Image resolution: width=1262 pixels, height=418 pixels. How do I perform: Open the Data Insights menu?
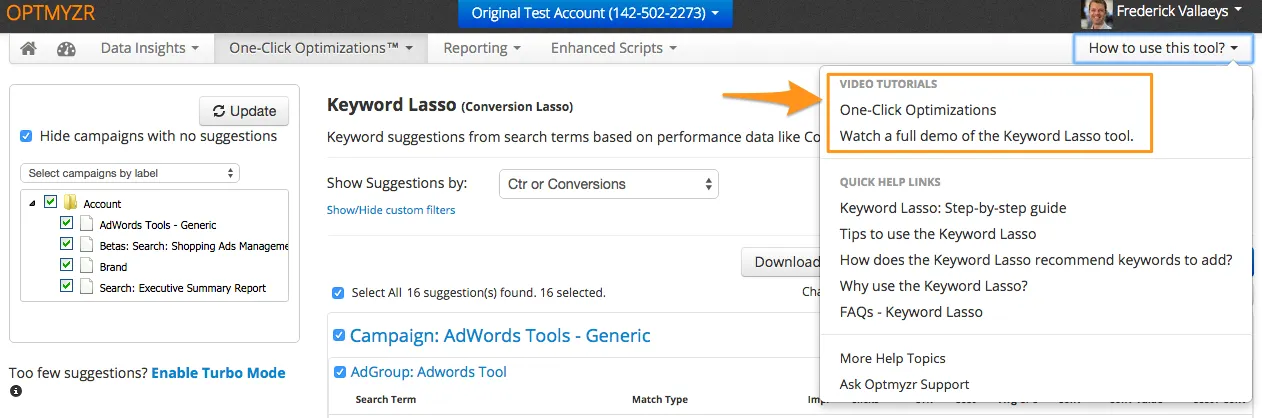149,48
